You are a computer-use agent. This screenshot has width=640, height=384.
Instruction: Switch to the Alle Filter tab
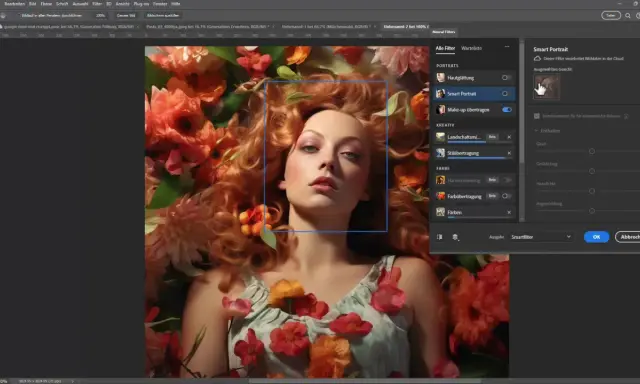point(445,48)
